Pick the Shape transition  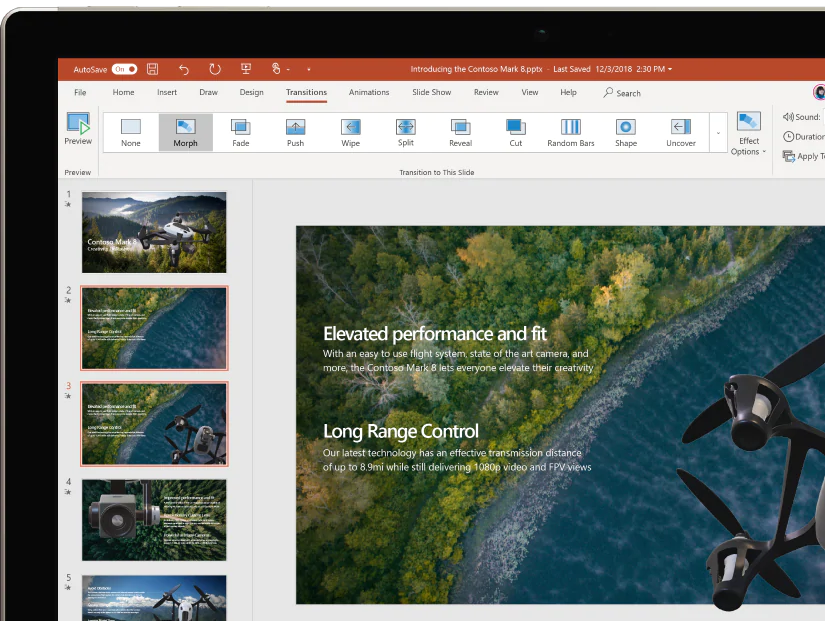[x=625, y=132]
